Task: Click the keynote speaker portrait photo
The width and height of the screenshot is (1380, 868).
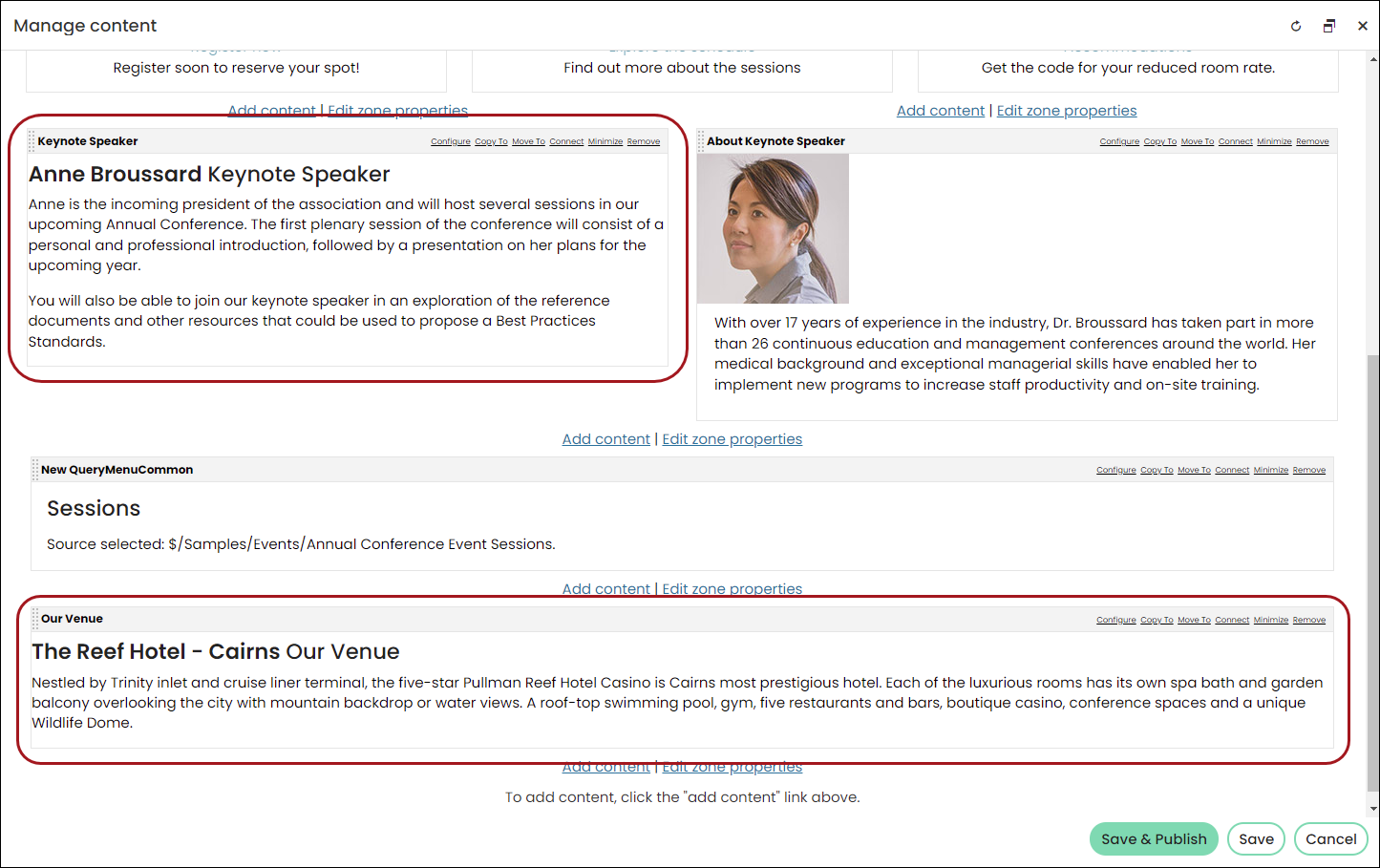Action: coord(773,229)
